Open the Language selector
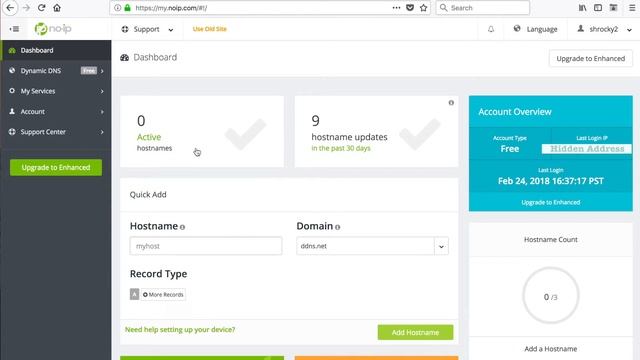640x360 pixels. pos(535,29)
